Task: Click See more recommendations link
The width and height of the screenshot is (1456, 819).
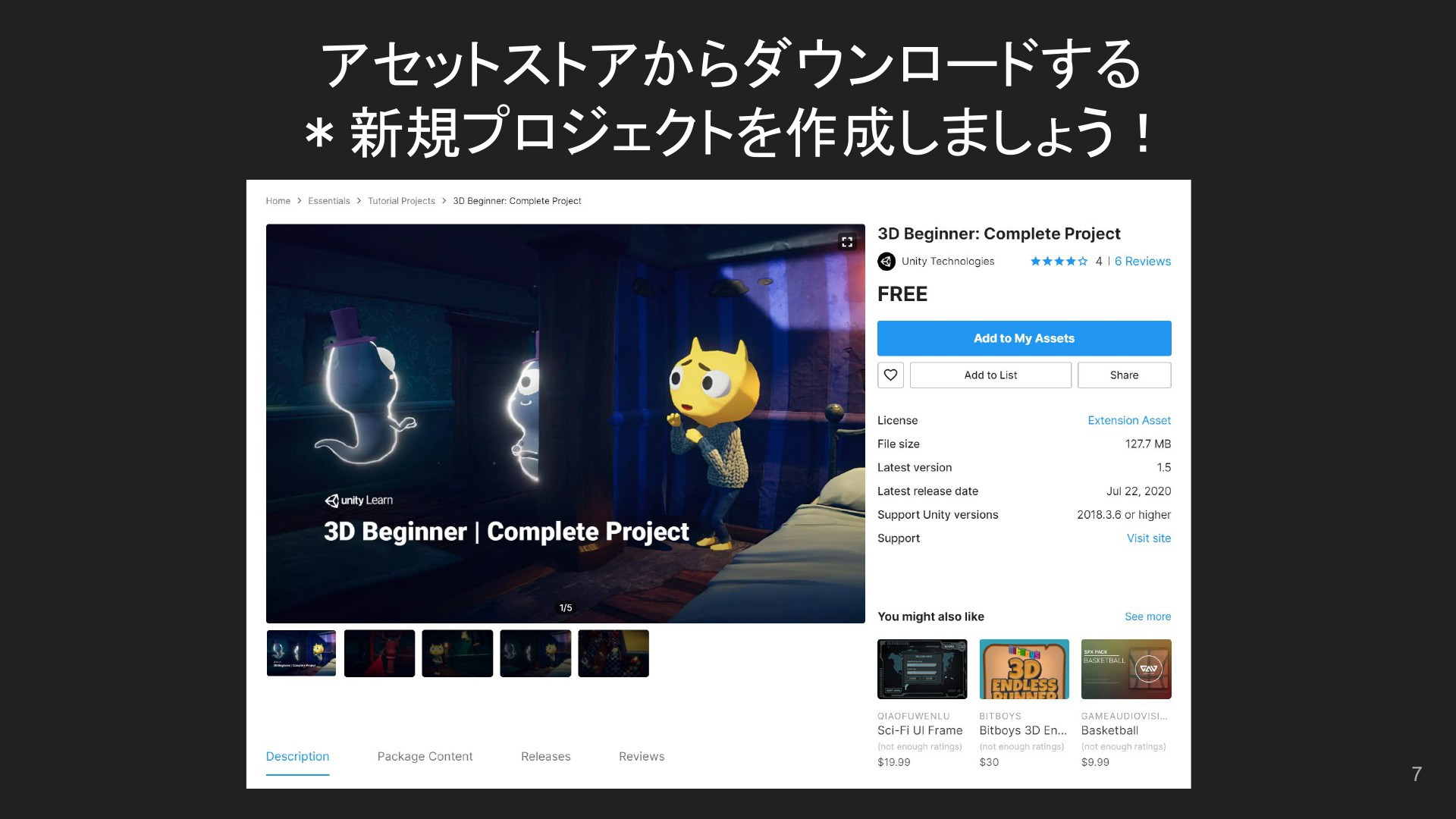Action: [1147, 617]
